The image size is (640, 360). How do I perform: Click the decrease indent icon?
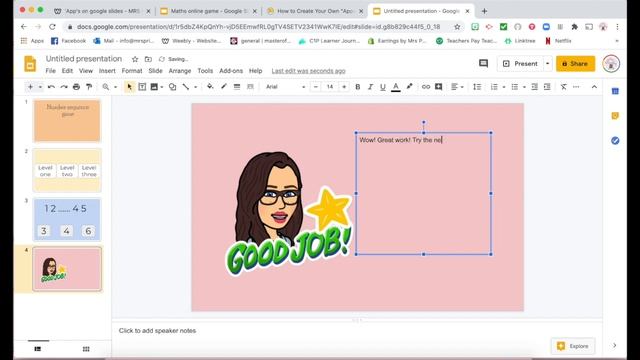[534, 87]
